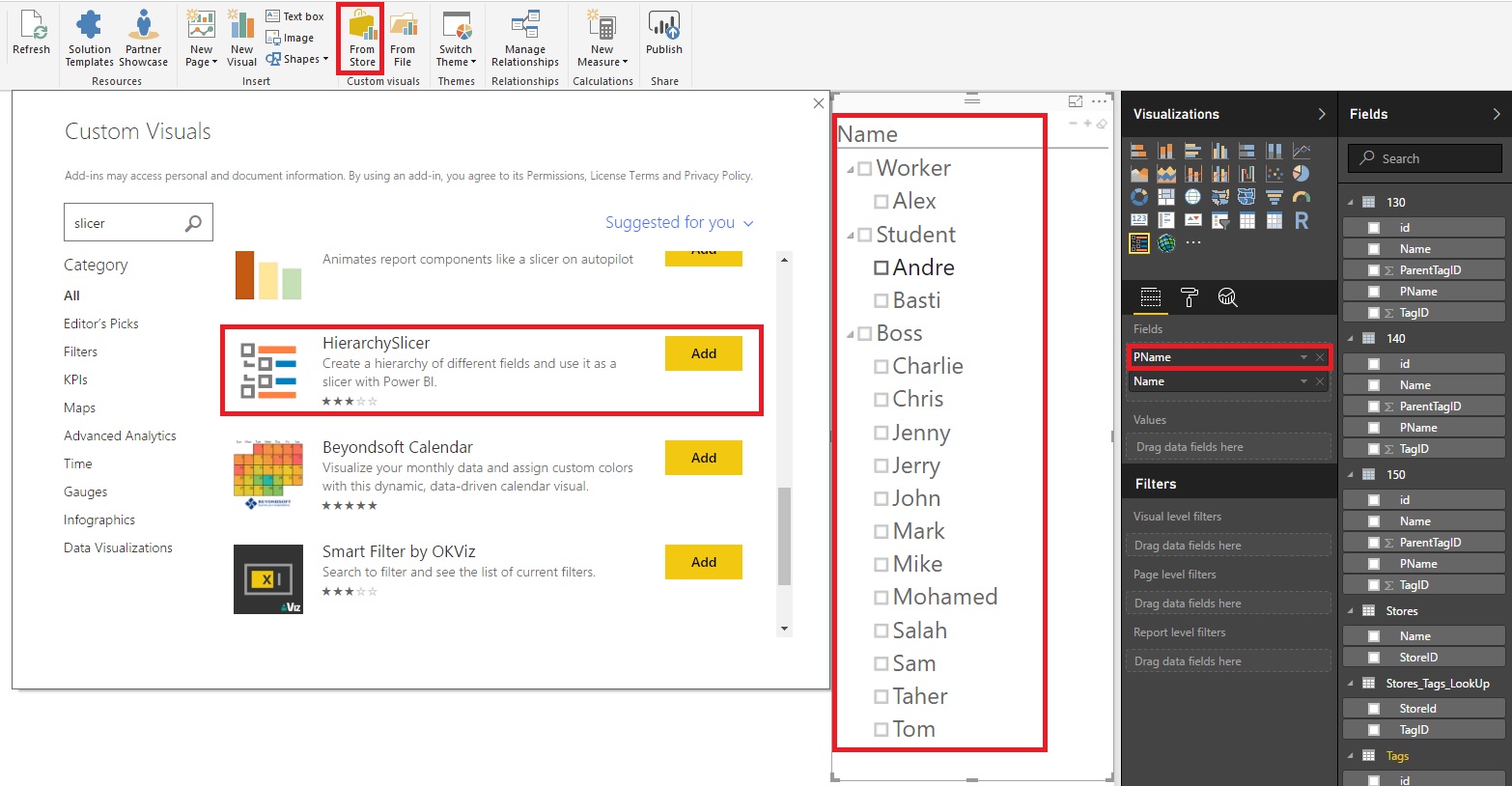
Task: Open the Analytics magnifier tab
Action: click(1227, 297)
